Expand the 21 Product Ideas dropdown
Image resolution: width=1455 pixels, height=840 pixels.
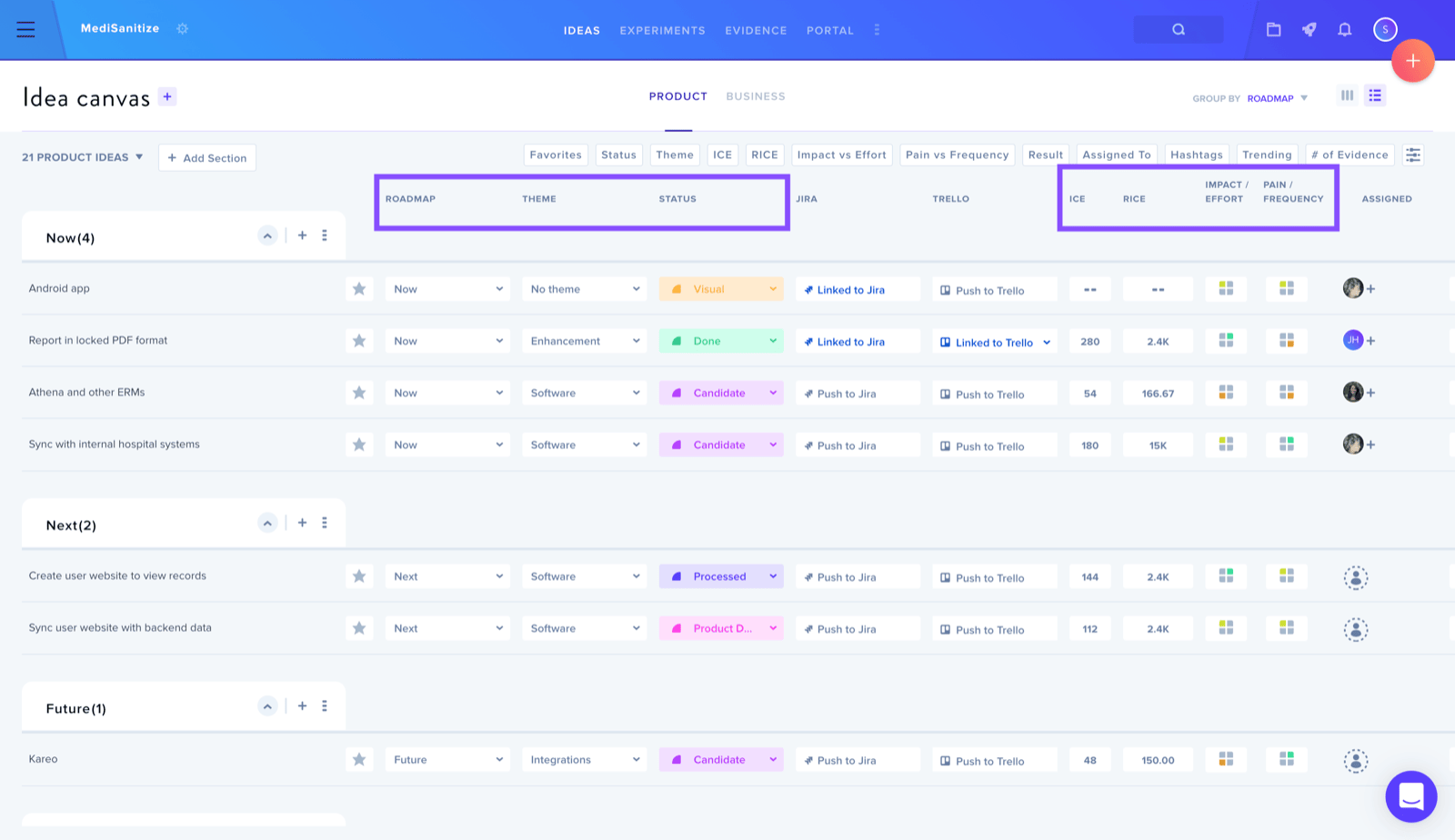pos(83,157)
